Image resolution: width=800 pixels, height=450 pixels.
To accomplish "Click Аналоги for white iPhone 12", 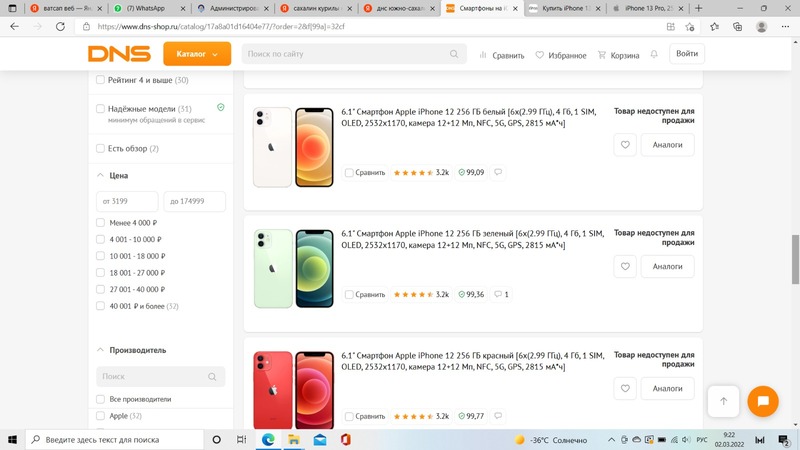I will coord(667,145).
